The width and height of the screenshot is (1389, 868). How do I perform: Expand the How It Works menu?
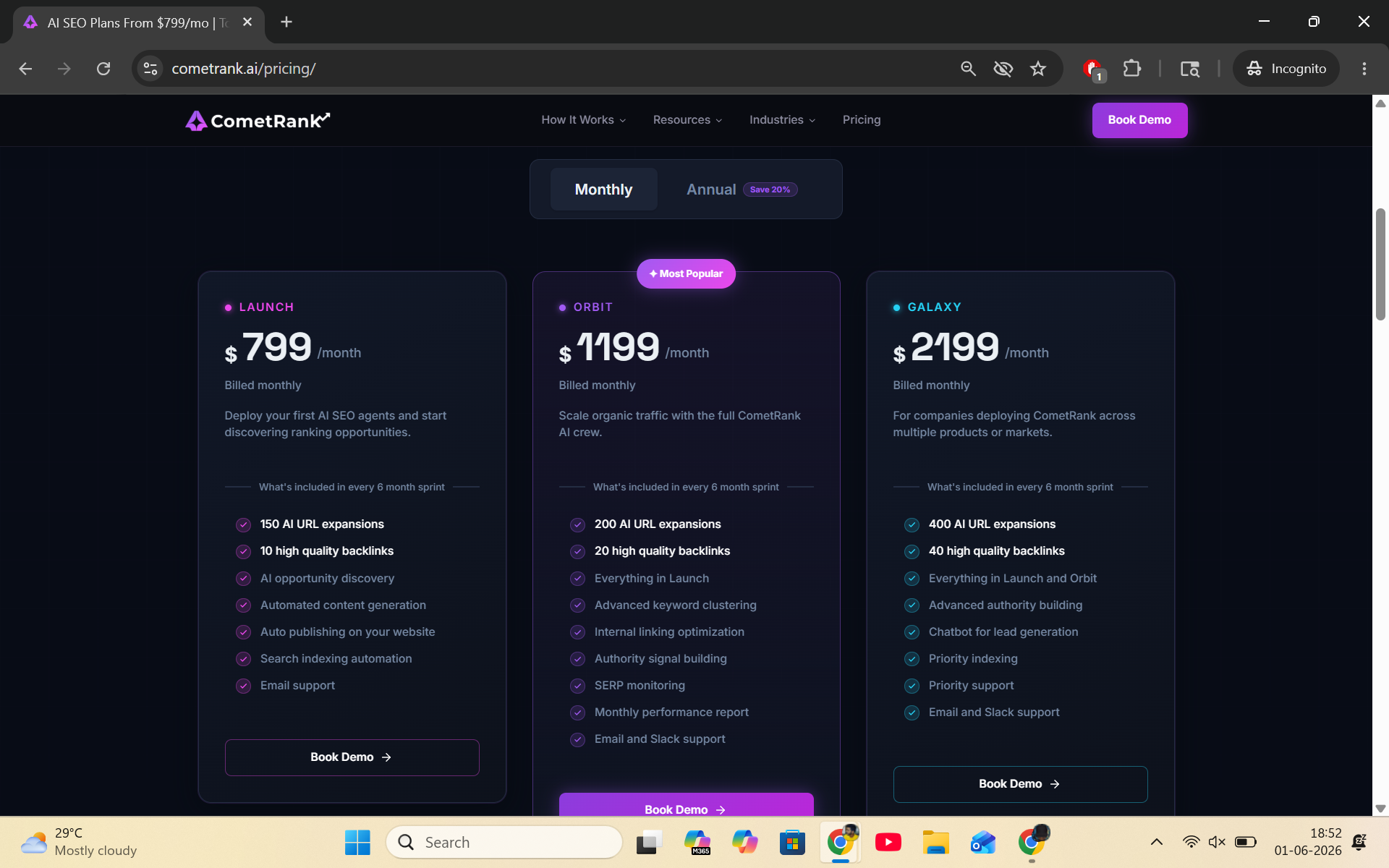pos(583,120)
